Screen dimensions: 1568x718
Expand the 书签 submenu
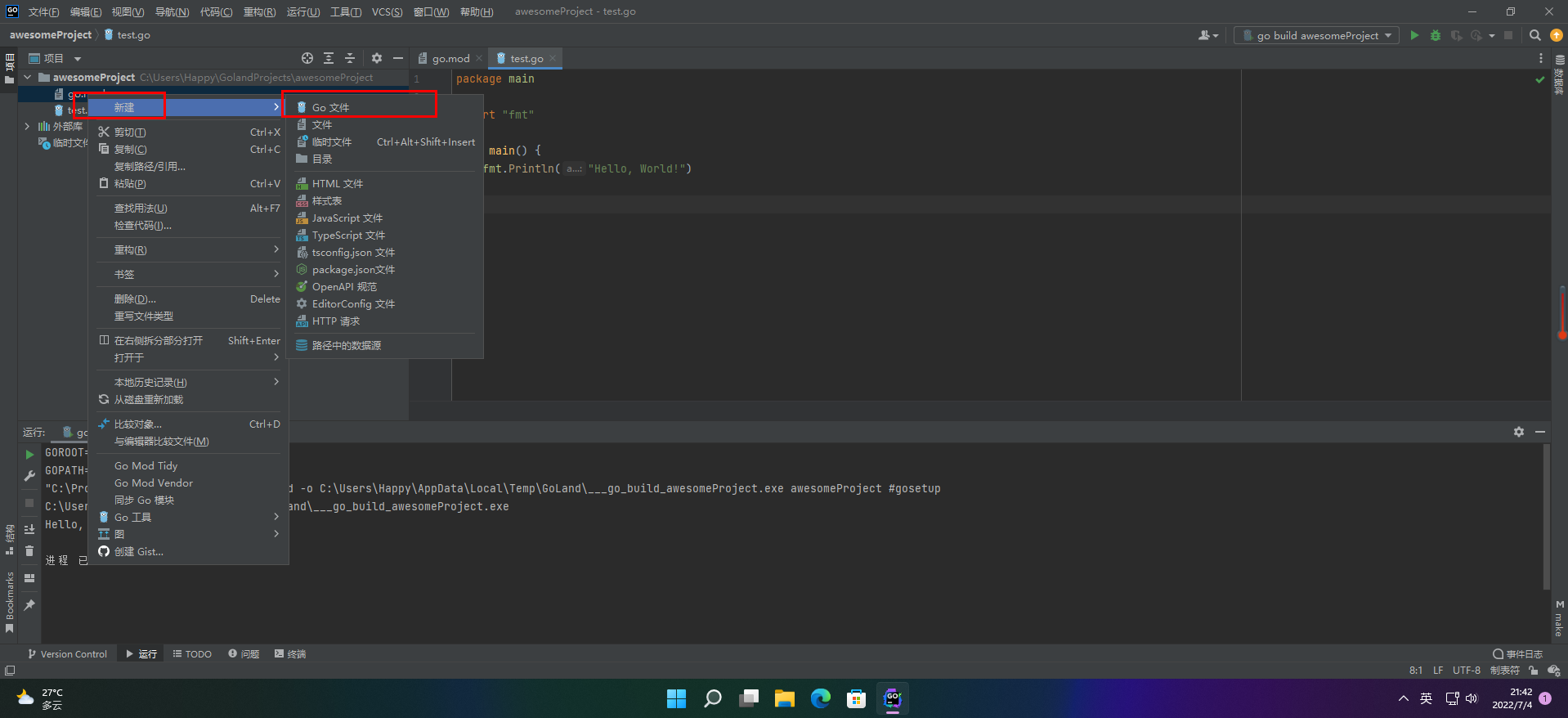point(189,274)
